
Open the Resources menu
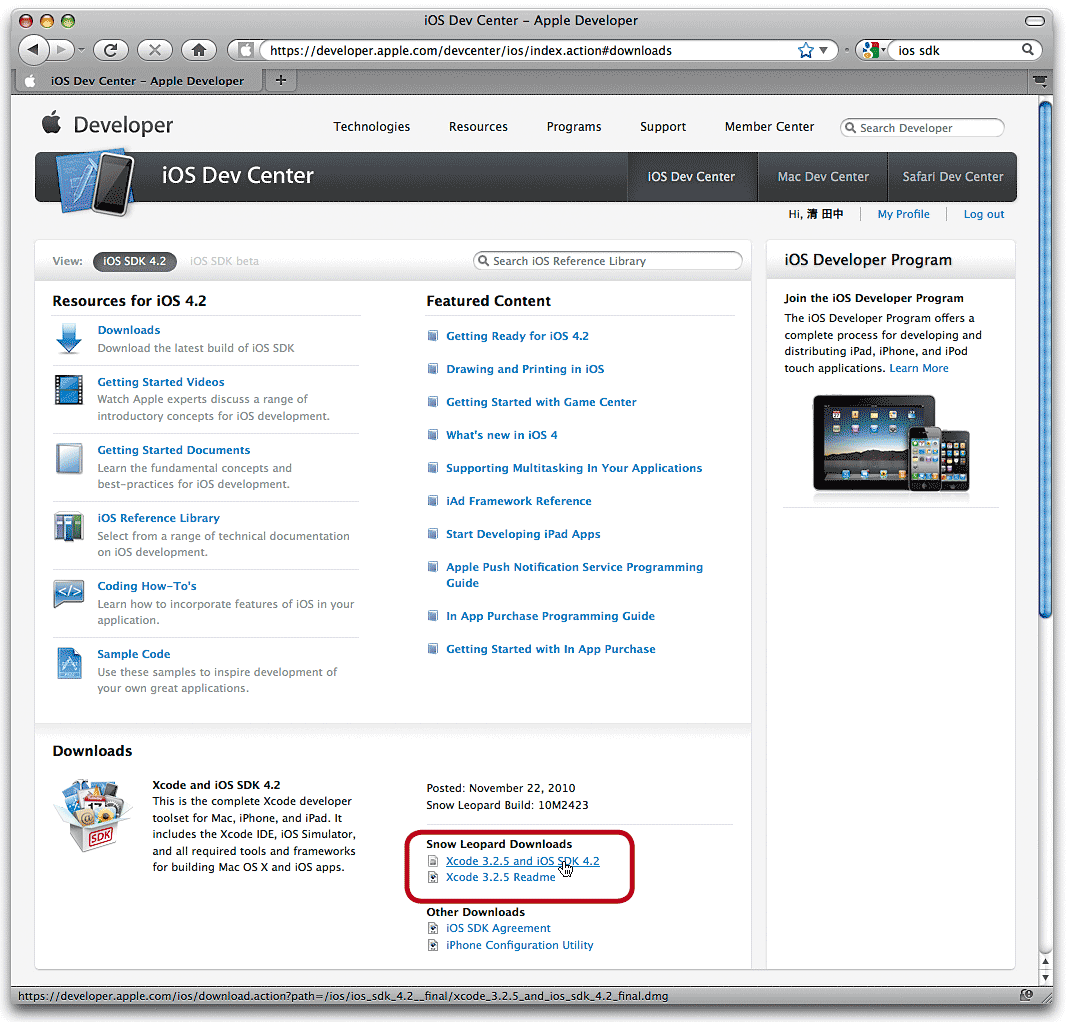[478, 127]
